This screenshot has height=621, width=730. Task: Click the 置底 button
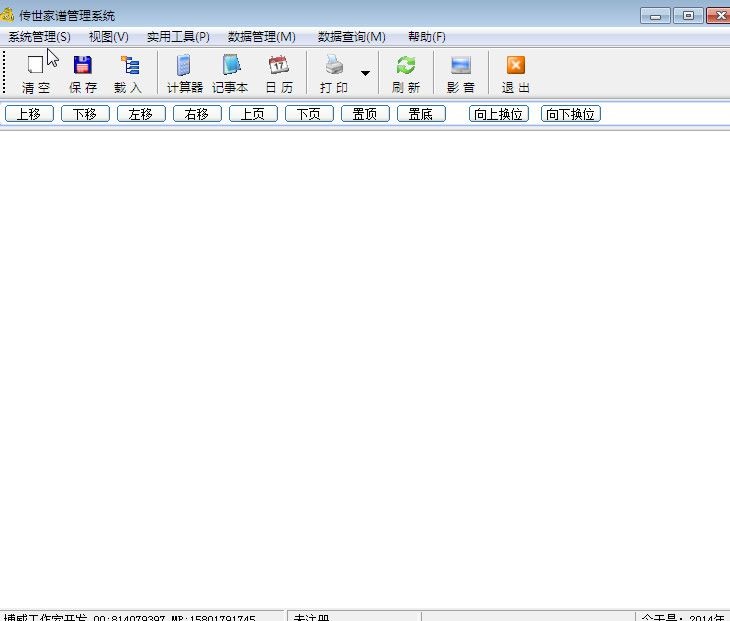(421, 114)
